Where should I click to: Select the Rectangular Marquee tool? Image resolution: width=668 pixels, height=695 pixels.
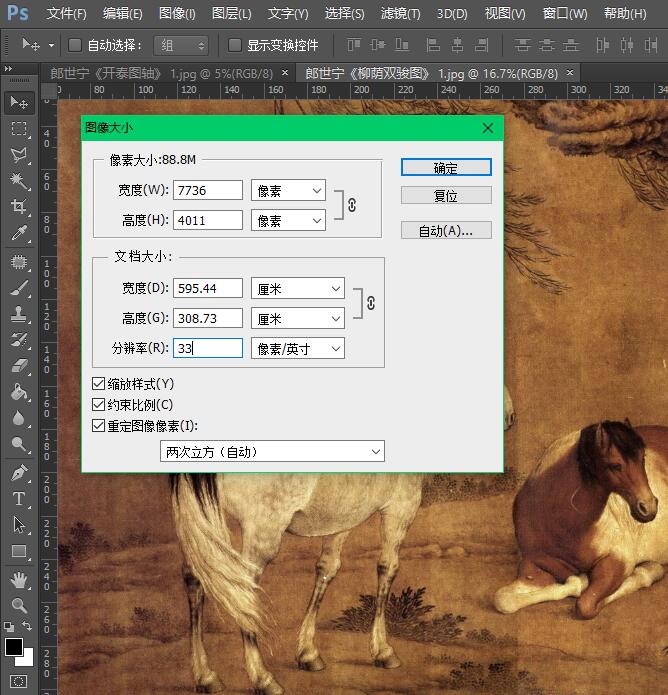point(19,129)
